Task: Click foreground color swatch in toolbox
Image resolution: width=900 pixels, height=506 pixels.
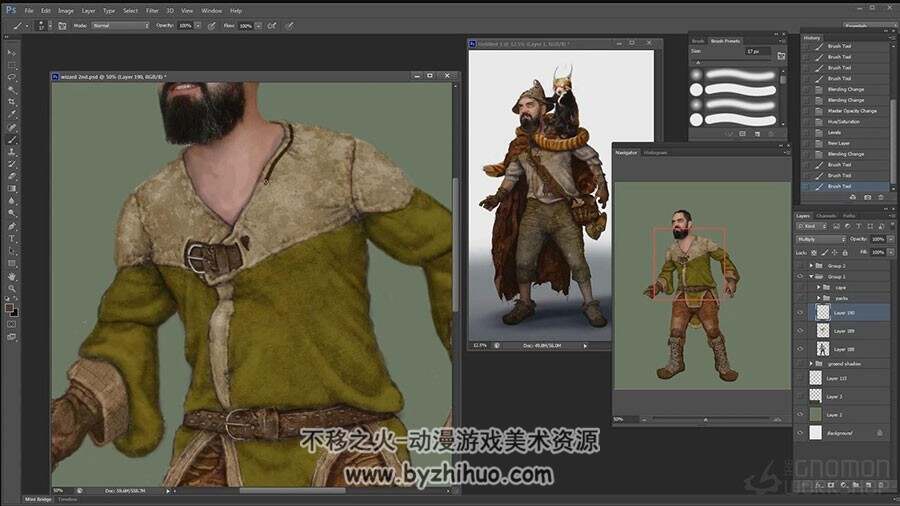Action: pyautogui.click(x=9, y=308)
